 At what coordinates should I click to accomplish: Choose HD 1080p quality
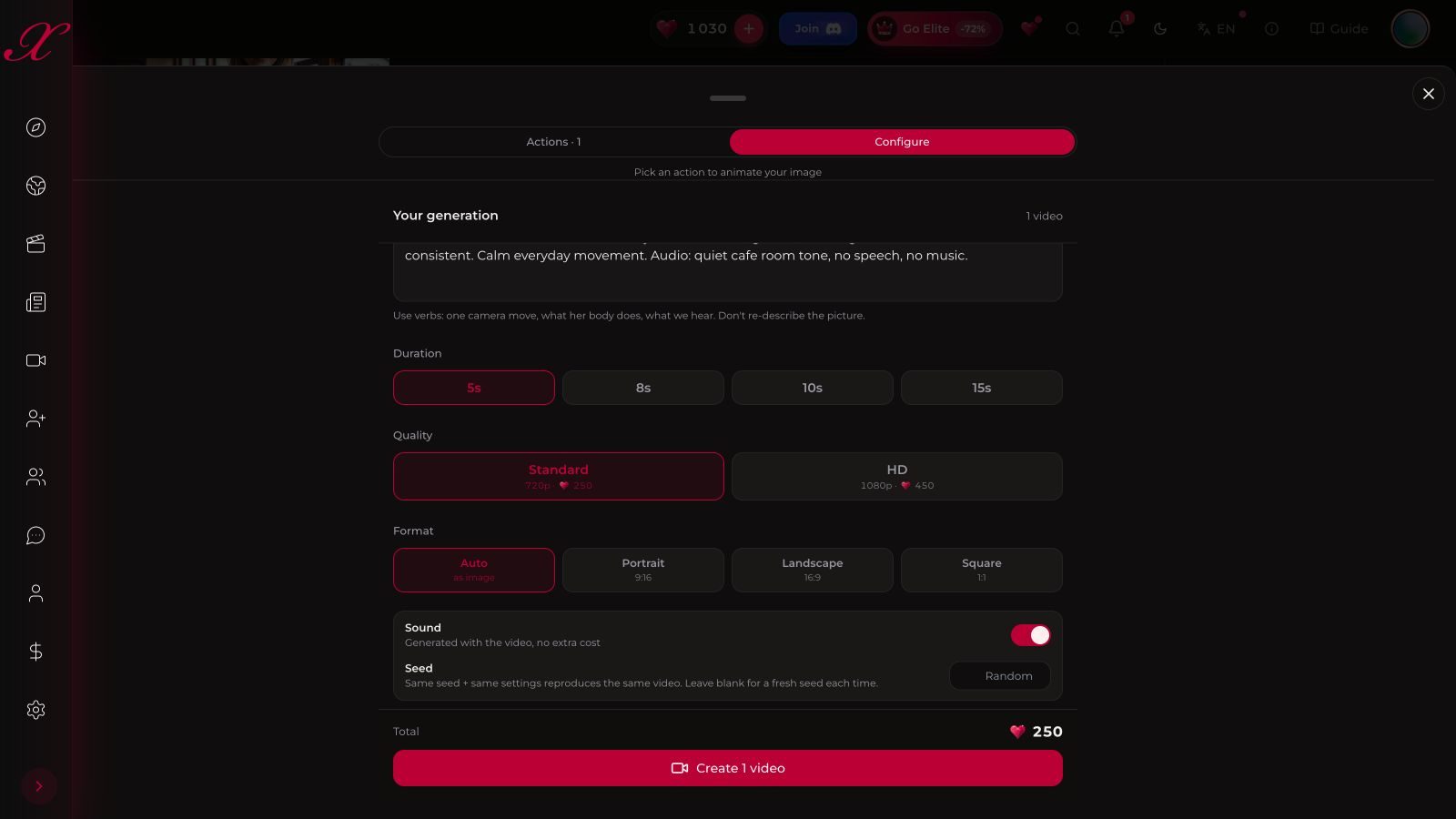tap(897, 476)
